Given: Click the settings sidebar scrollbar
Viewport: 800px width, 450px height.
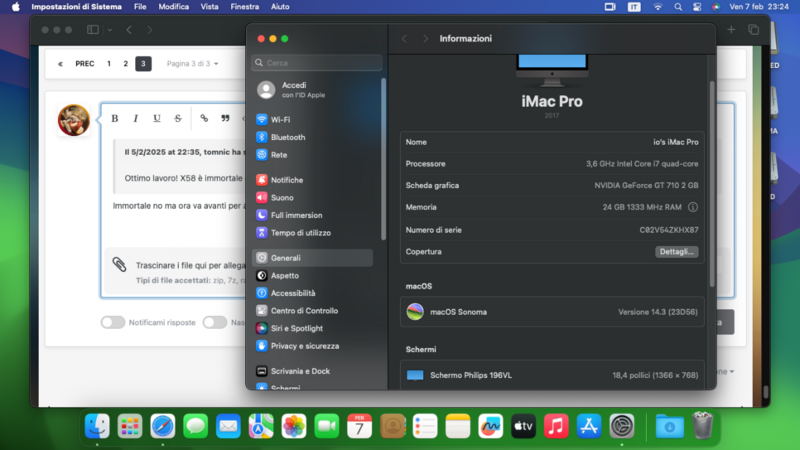Looking at the screenshot, I should pos(383,160).
